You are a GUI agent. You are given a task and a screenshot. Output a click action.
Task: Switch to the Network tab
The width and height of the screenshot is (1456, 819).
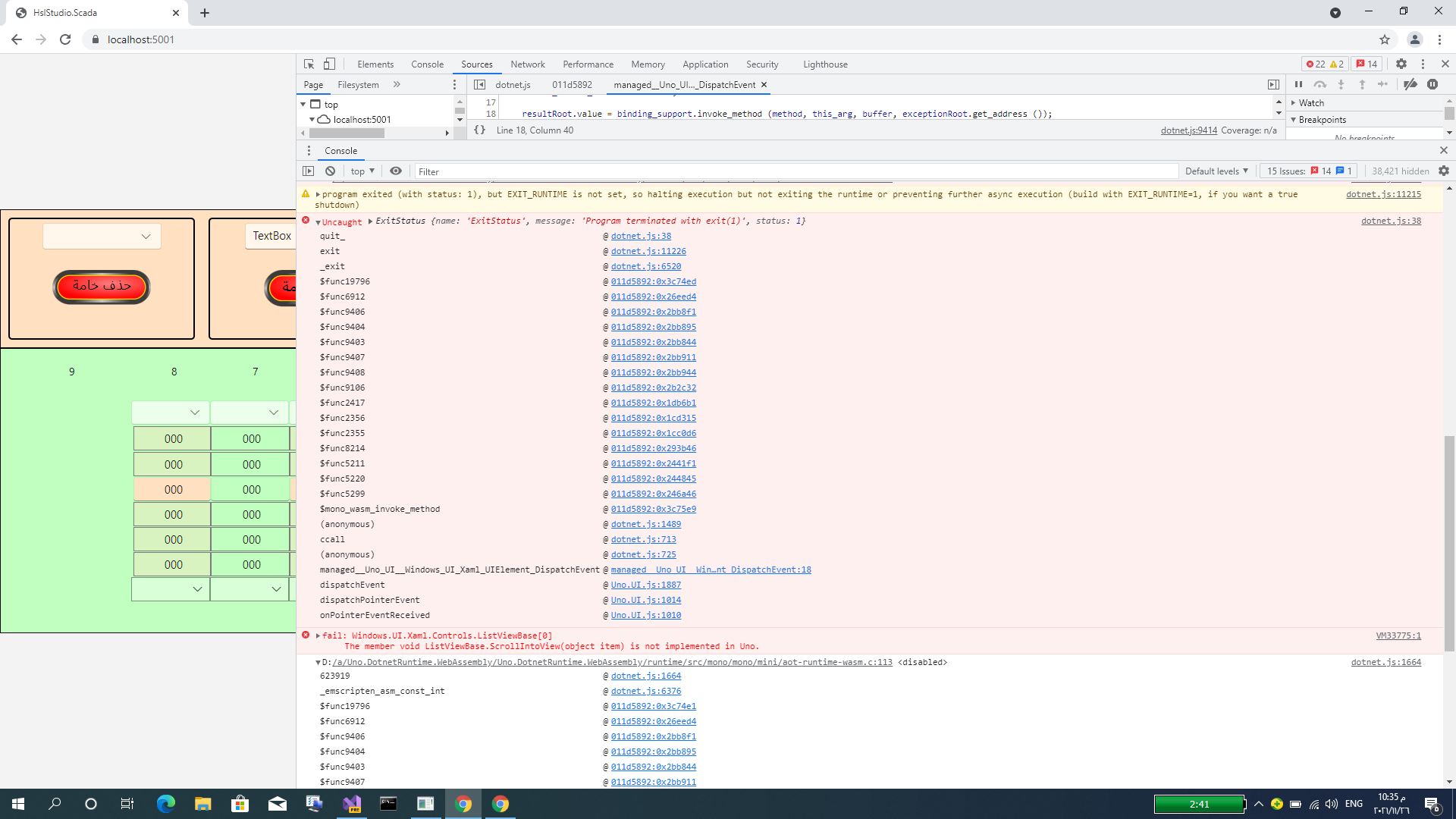pyautogui.click(x=528, y=64)
